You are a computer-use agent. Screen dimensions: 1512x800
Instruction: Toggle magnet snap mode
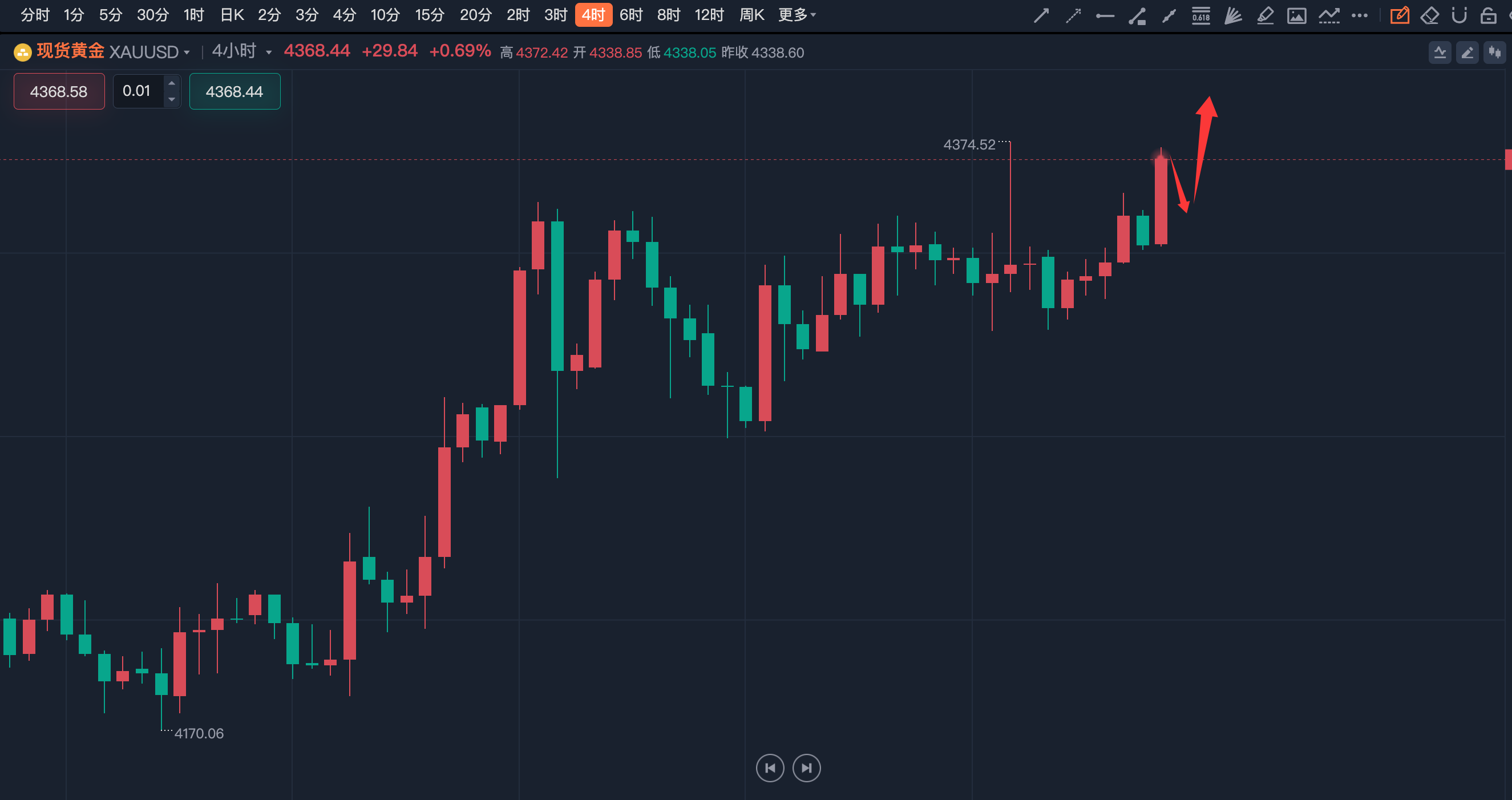1459,15
